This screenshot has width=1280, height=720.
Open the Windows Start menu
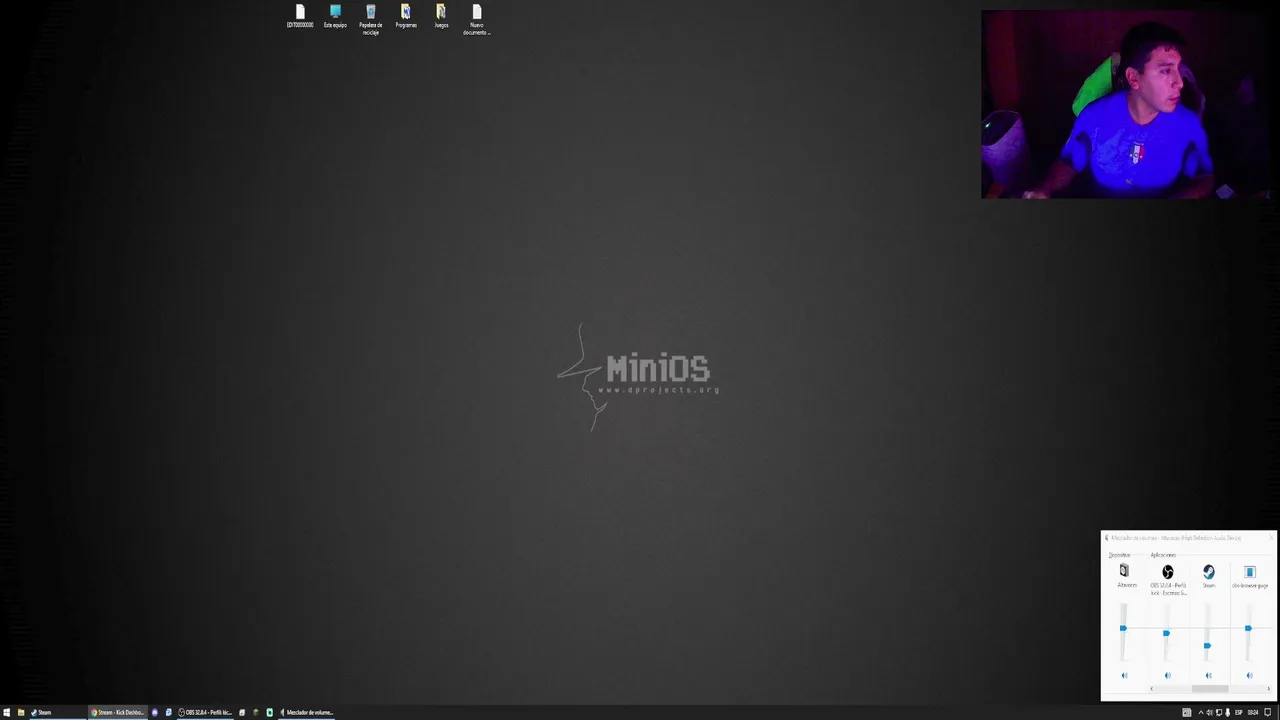[6, 712]
